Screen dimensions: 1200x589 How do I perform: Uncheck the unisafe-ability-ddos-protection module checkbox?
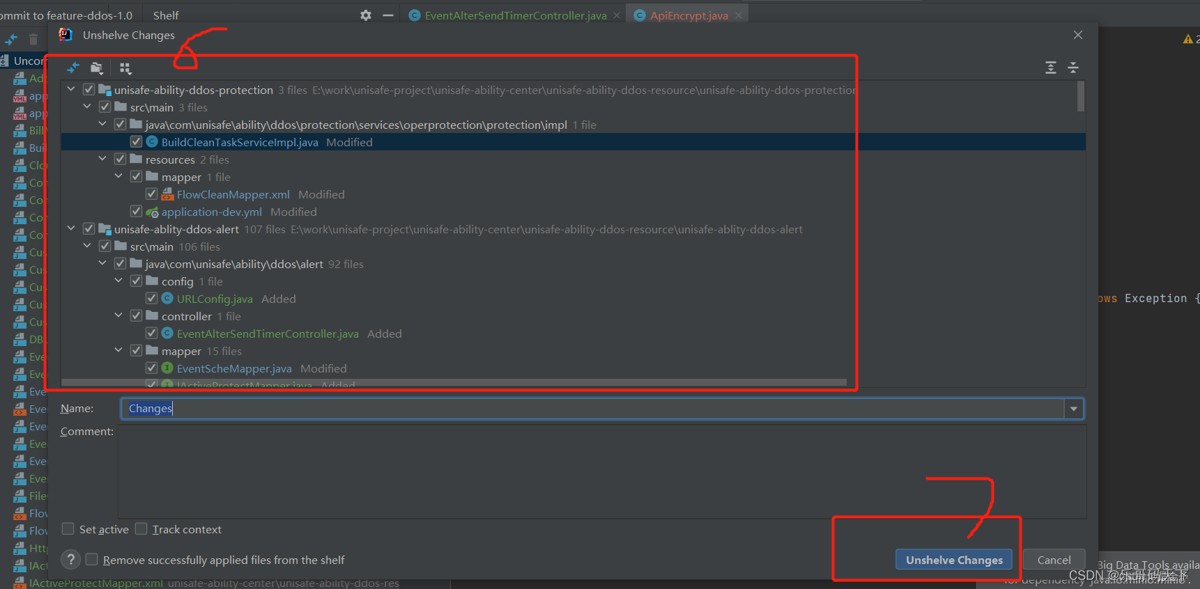point(89,90)
